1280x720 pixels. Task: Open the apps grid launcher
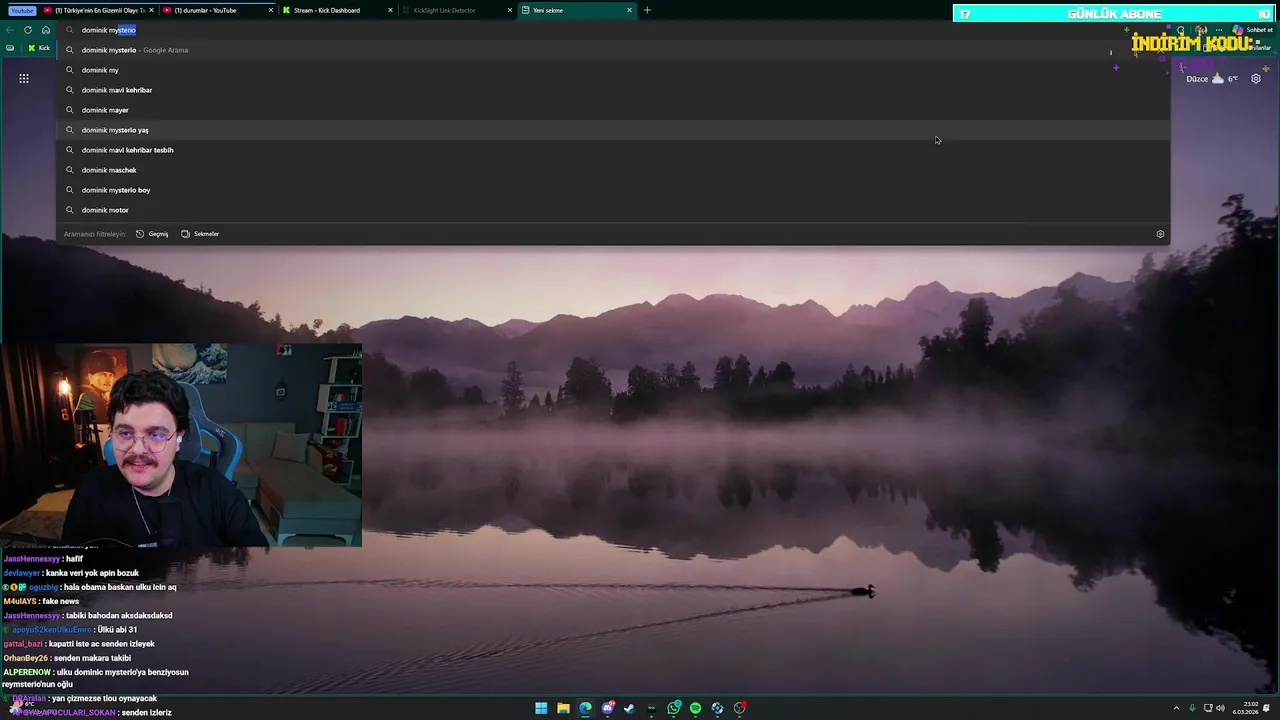(x=24, y=78)
